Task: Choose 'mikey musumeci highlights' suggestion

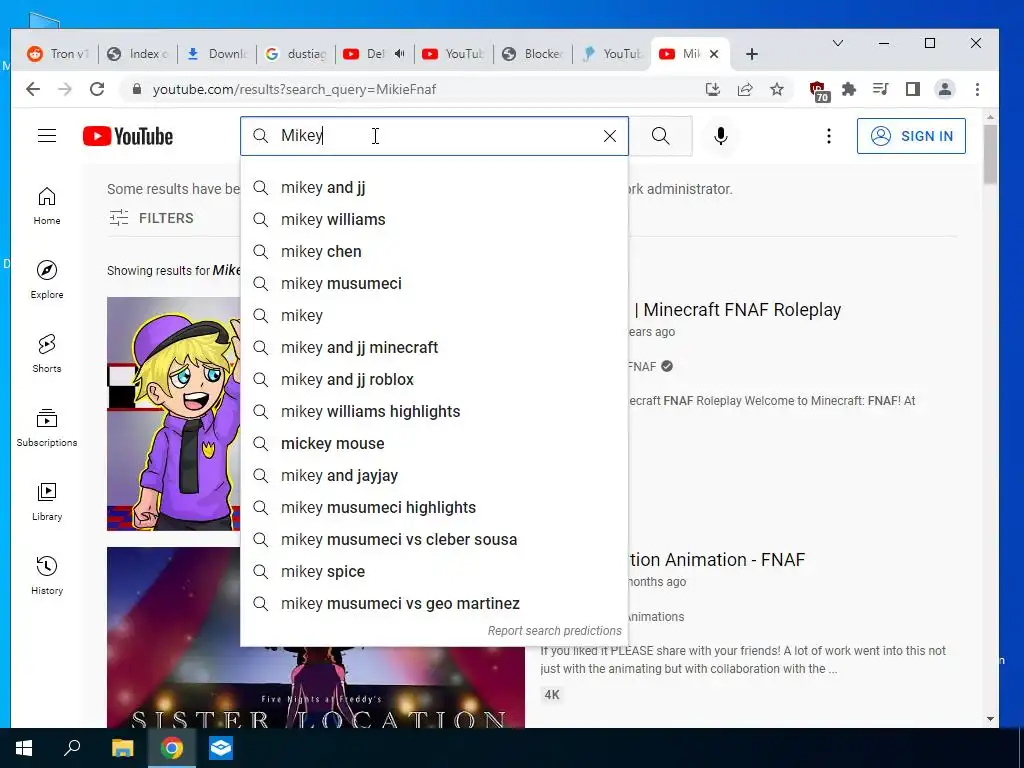Action: [x=434, y=507]
